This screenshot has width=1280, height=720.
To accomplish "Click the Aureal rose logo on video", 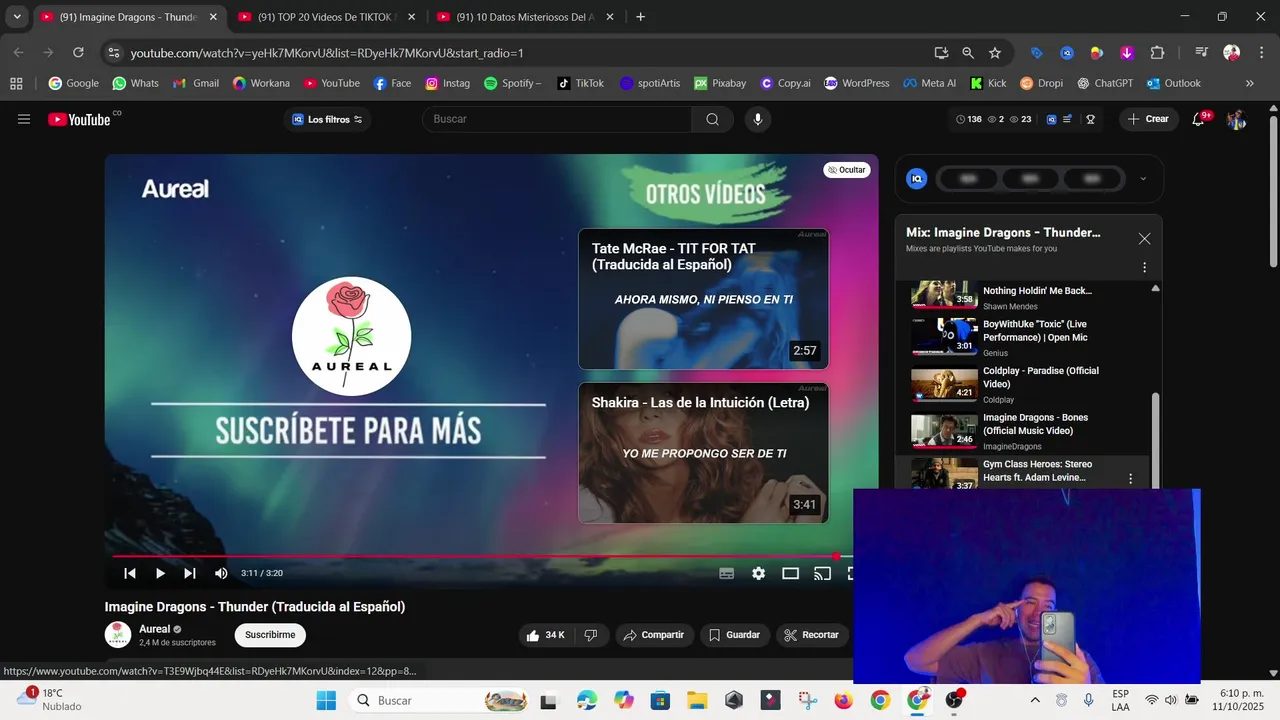I will click(351, 337).
